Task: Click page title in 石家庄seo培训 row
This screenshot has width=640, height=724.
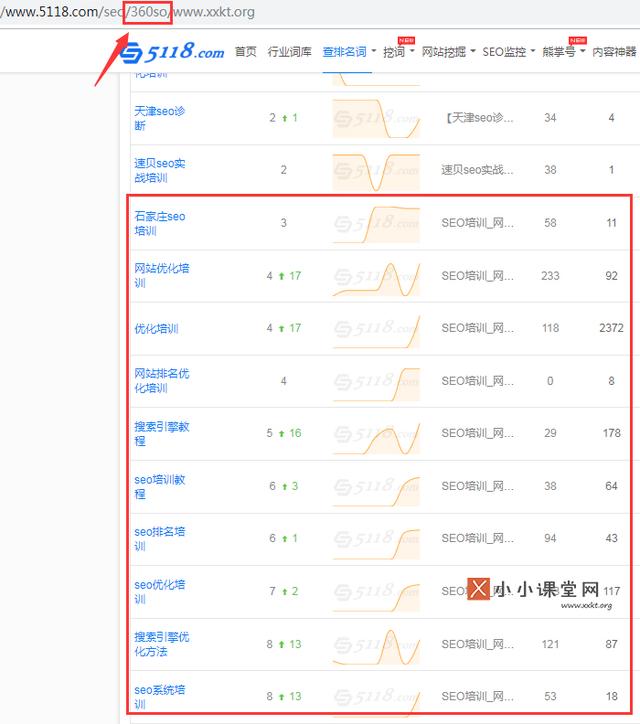Action: pos(477,223)
